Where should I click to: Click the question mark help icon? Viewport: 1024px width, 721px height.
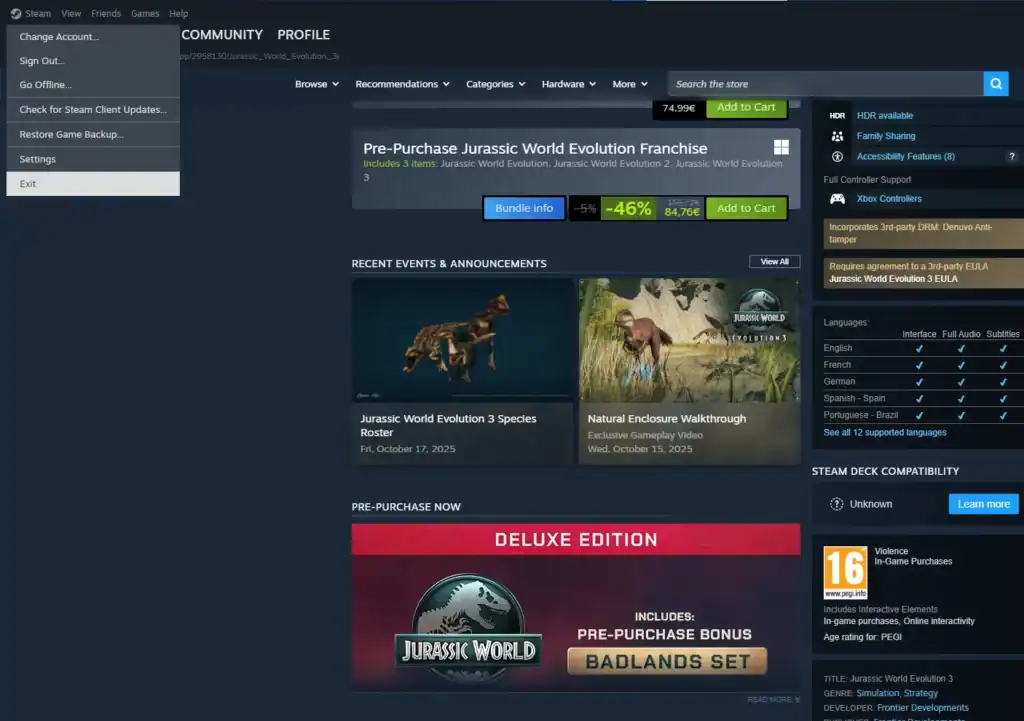[1012, 157]
